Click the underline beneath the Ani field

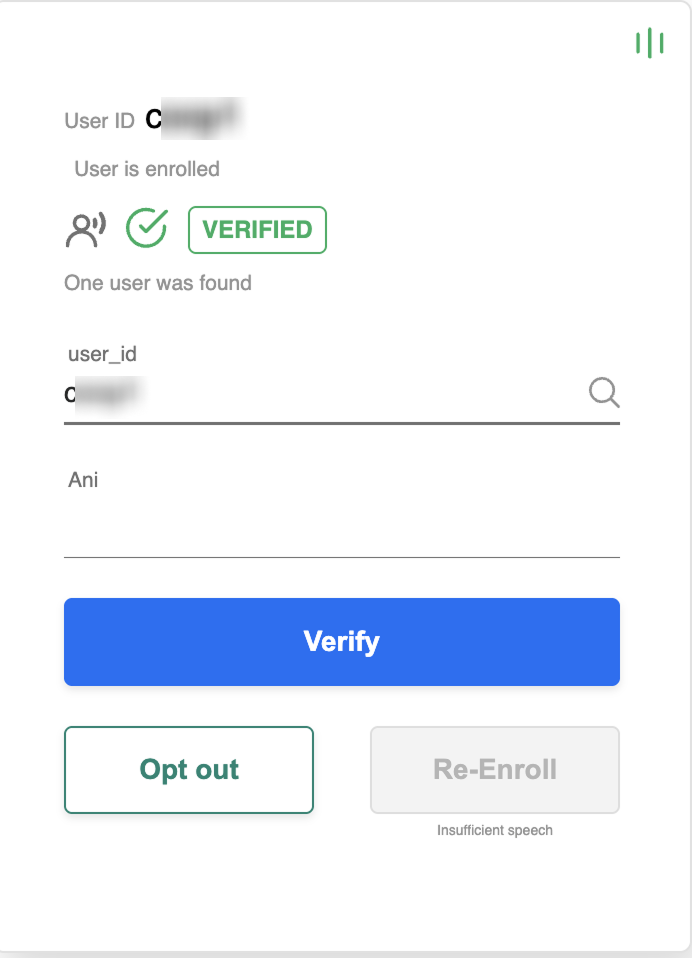pyautogui.click(x=340, y=556)
